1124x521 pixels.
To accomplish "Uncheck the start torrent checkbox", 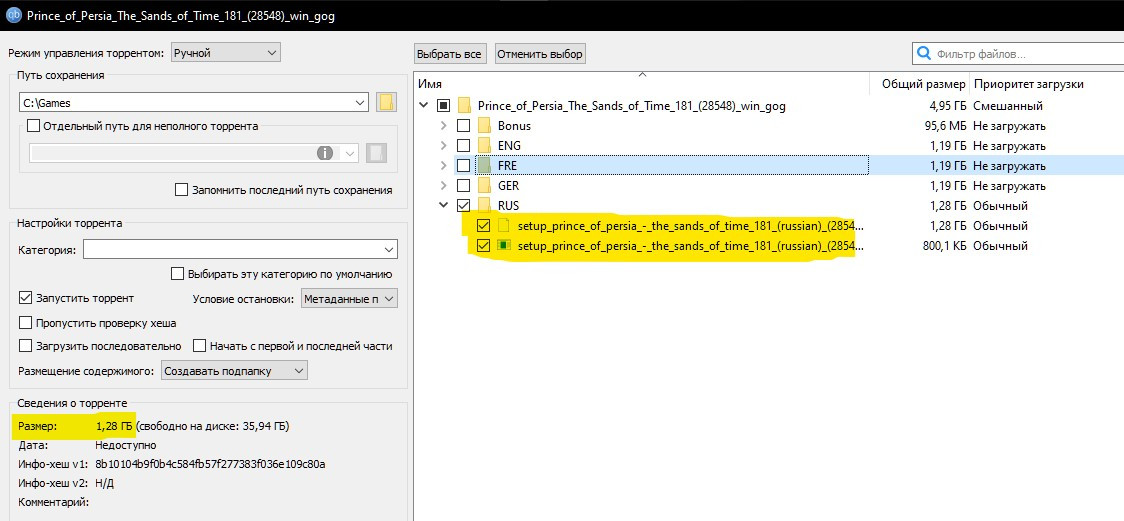I will (26, 298).
